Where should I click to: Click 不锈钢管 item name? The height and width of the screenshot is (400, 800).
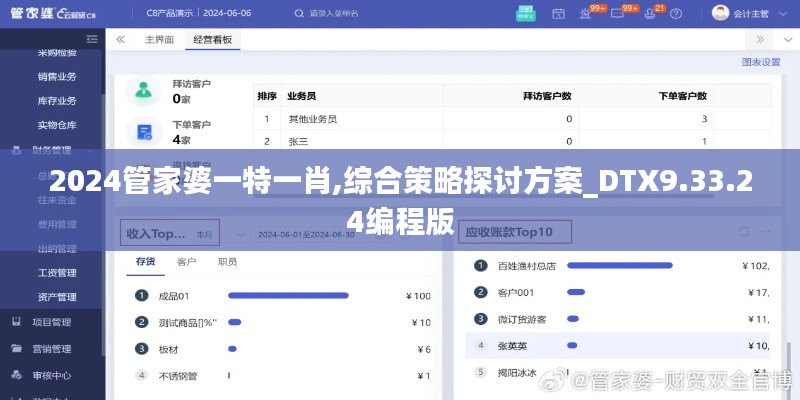(178, 377)
